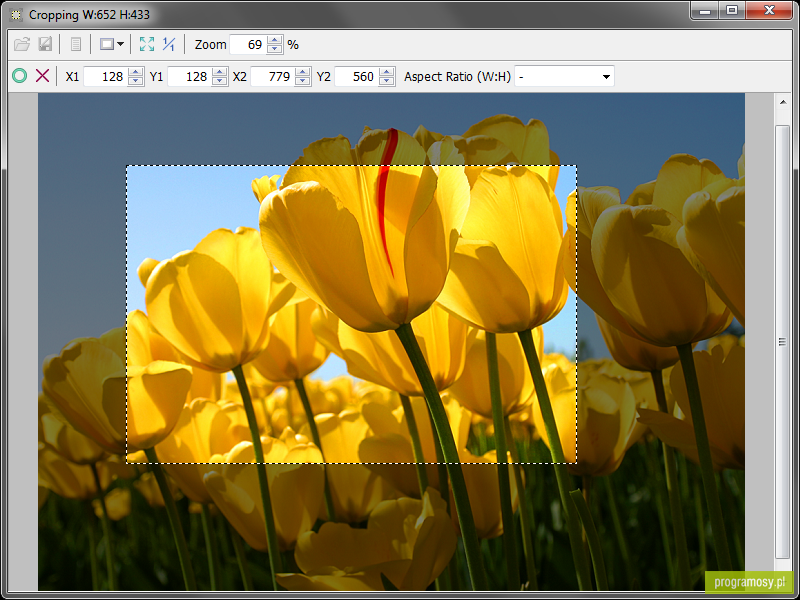Click the X1 coordinate field
This screenshot has height=600, width=800.
click(105, 77)
